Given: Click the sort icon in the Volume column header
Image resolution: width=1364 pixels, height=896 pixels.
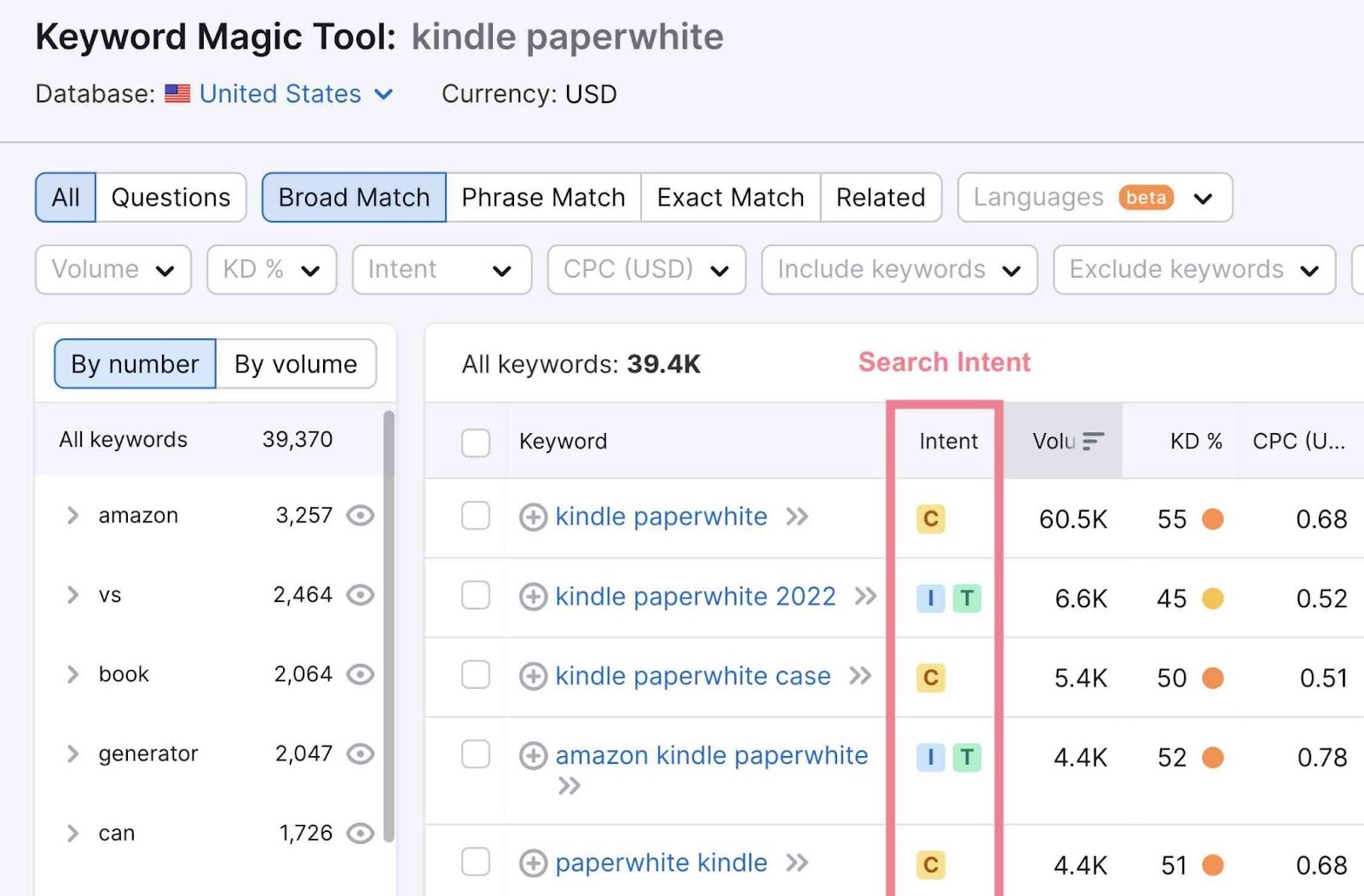Looking at the screenshot, I should (x=1094, y=441).
